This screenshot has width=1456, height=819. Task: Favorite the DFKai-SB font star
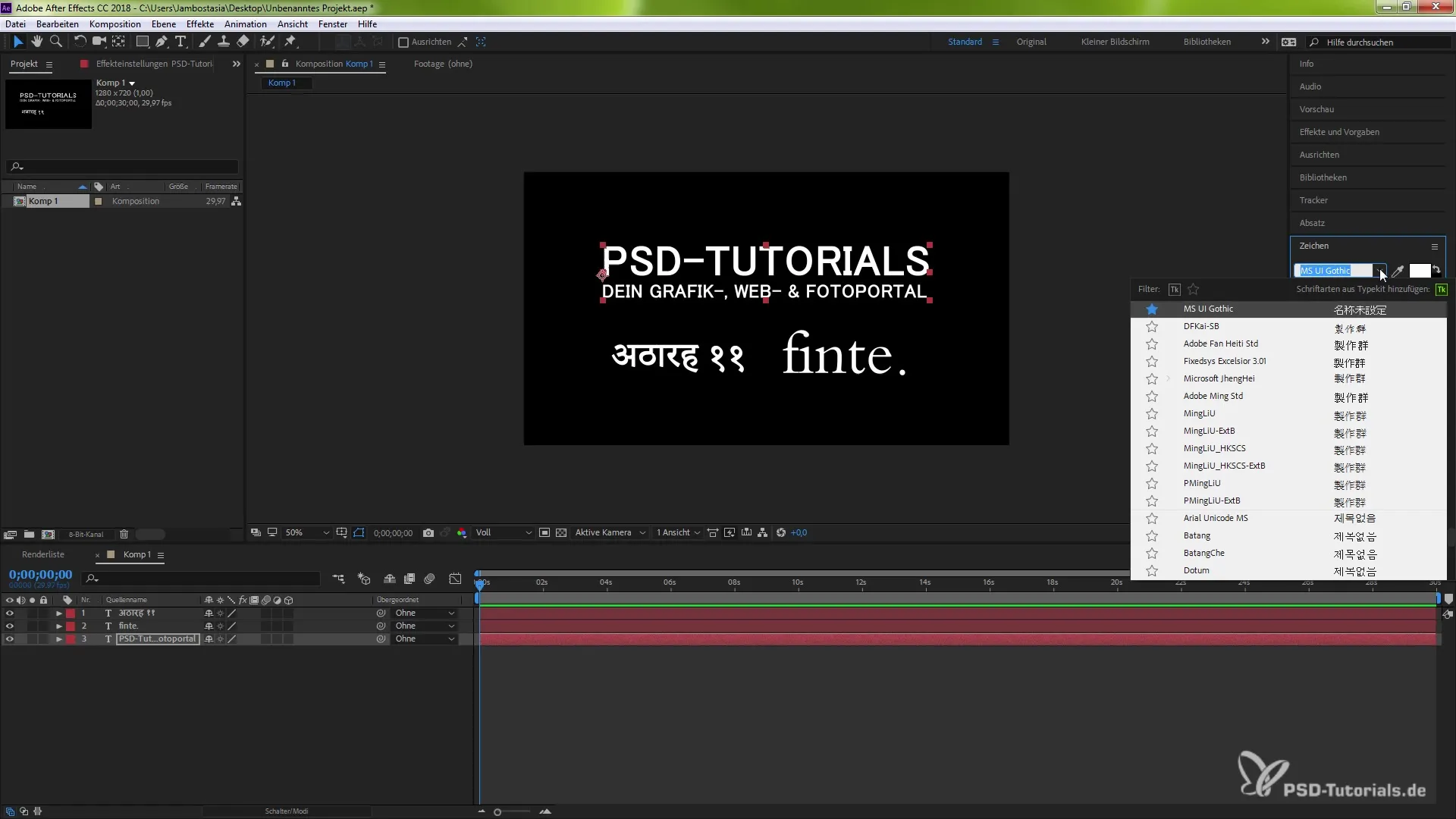pos(1152,327)
